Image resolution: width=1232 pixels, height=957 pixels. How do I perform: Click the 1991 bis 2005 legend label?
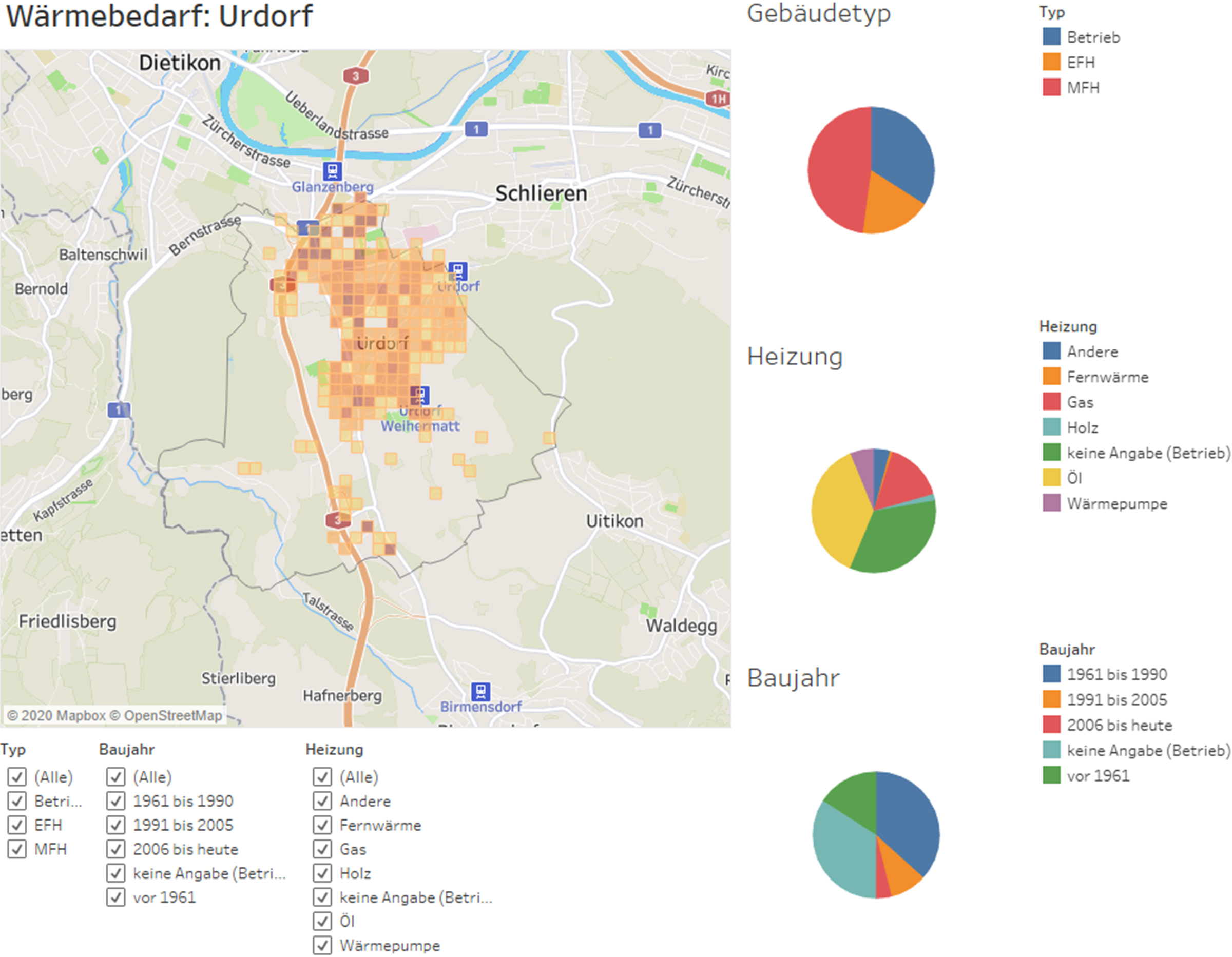click(1117, 699)
